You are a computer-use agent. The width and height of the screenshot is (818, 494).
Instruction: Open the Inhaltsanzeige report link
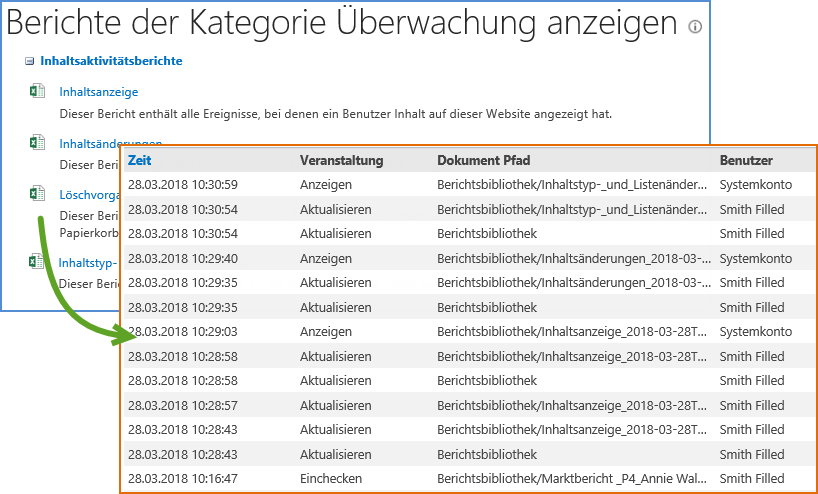coord(99,92)
